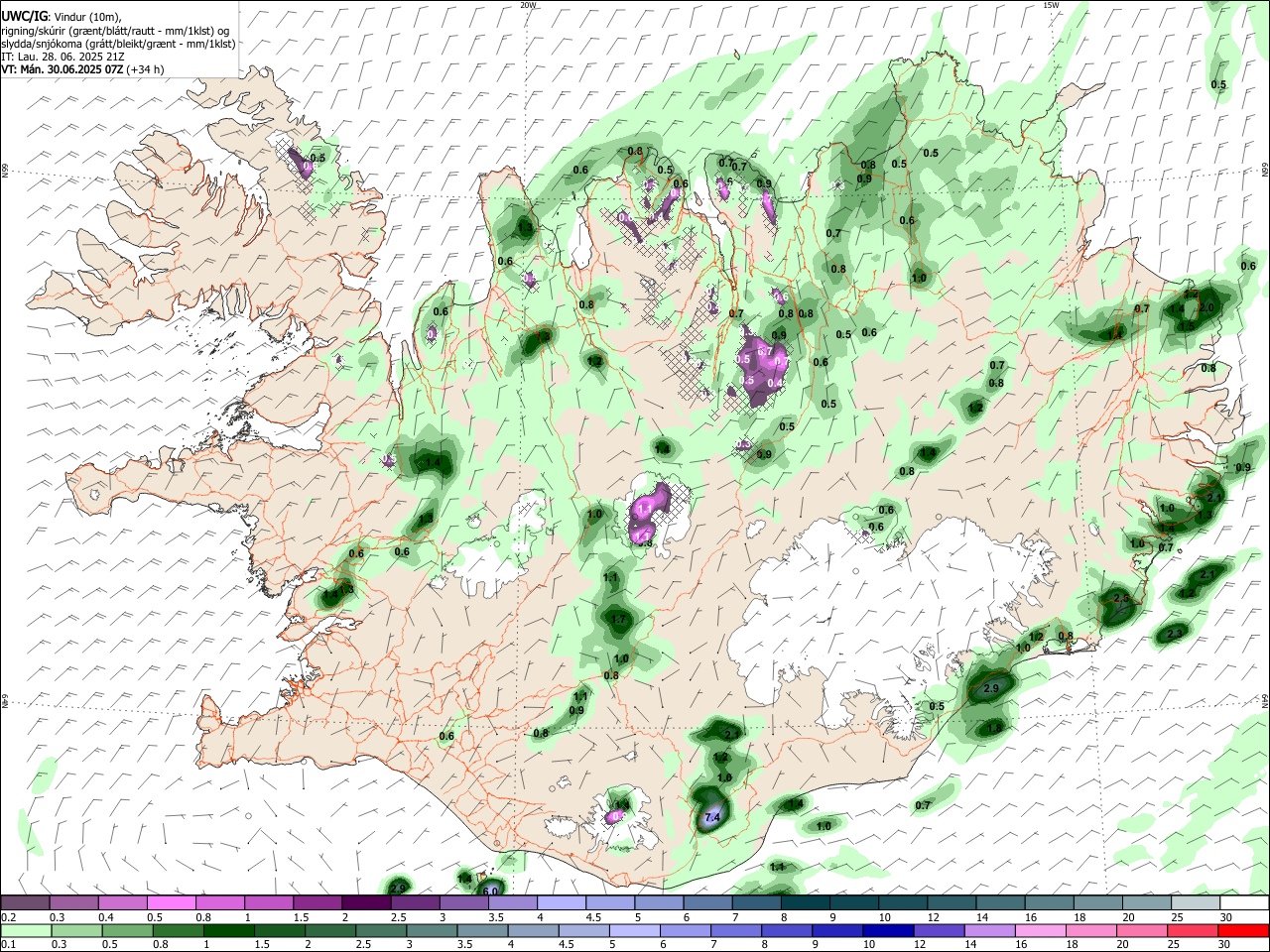Viewport: 1270px width, 952px height.
Task: Click the '7.4' precipitation value on the map
Action: (711, 818)
